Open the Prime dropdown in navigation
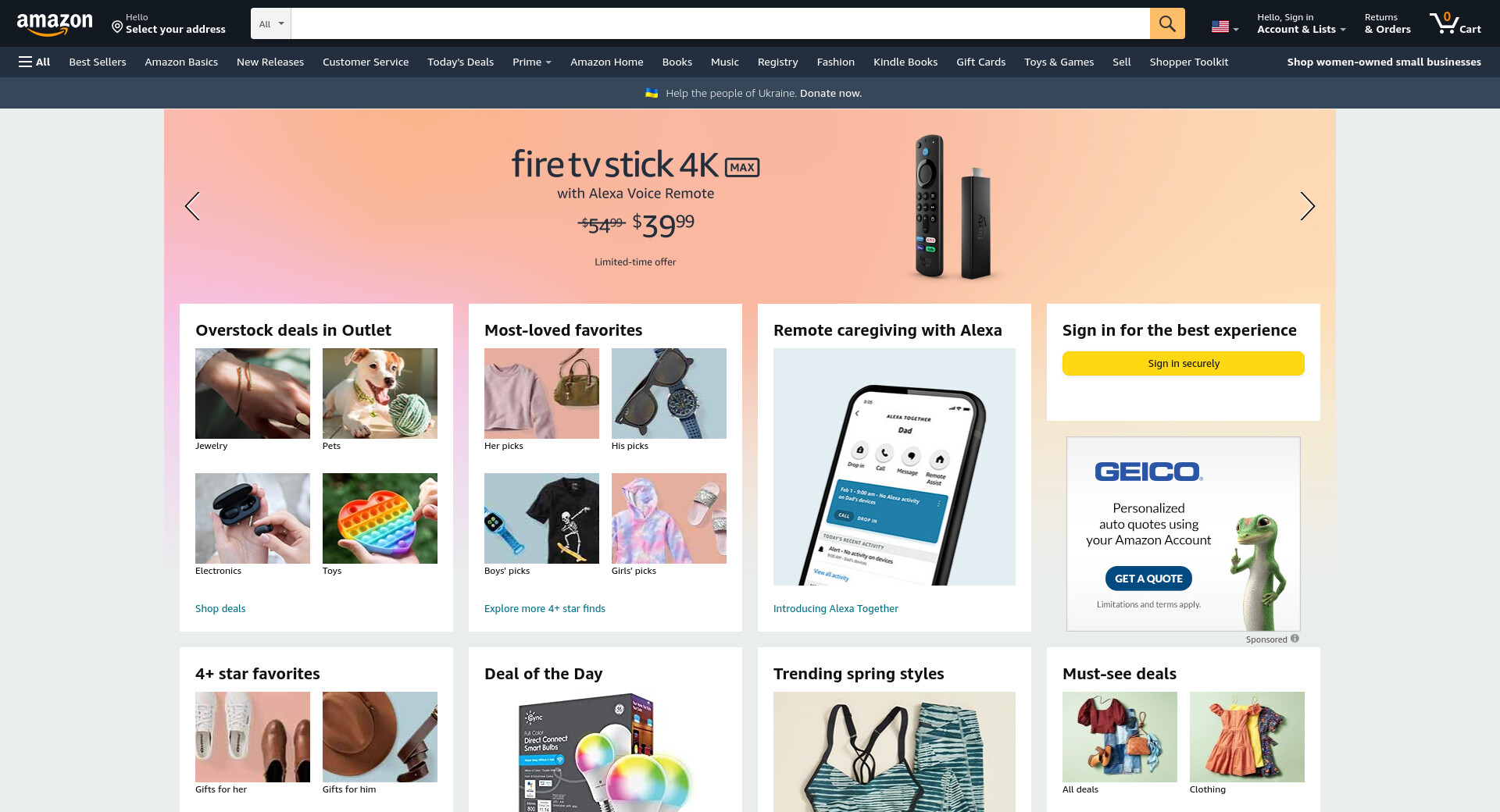Screen dimensions: 1500x812 pyautogui.click(x=532, y=62)
